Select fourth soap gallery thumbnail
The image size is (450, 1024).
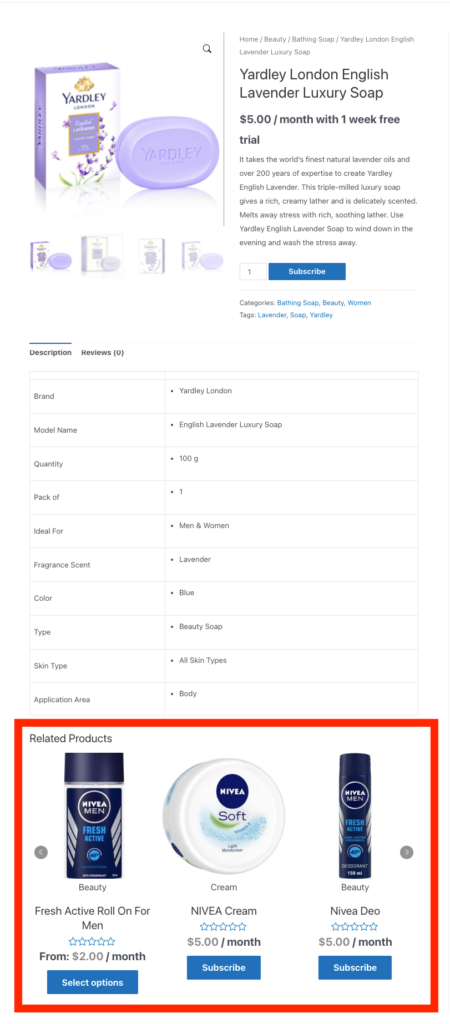coord(202,256)
